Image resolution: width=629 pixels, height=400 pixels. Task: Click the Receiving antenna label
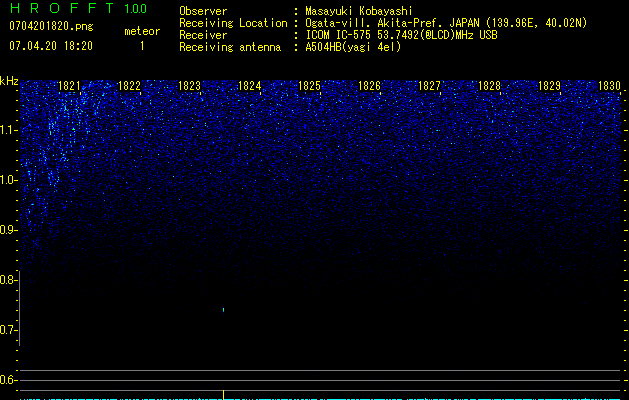[230, 47]
